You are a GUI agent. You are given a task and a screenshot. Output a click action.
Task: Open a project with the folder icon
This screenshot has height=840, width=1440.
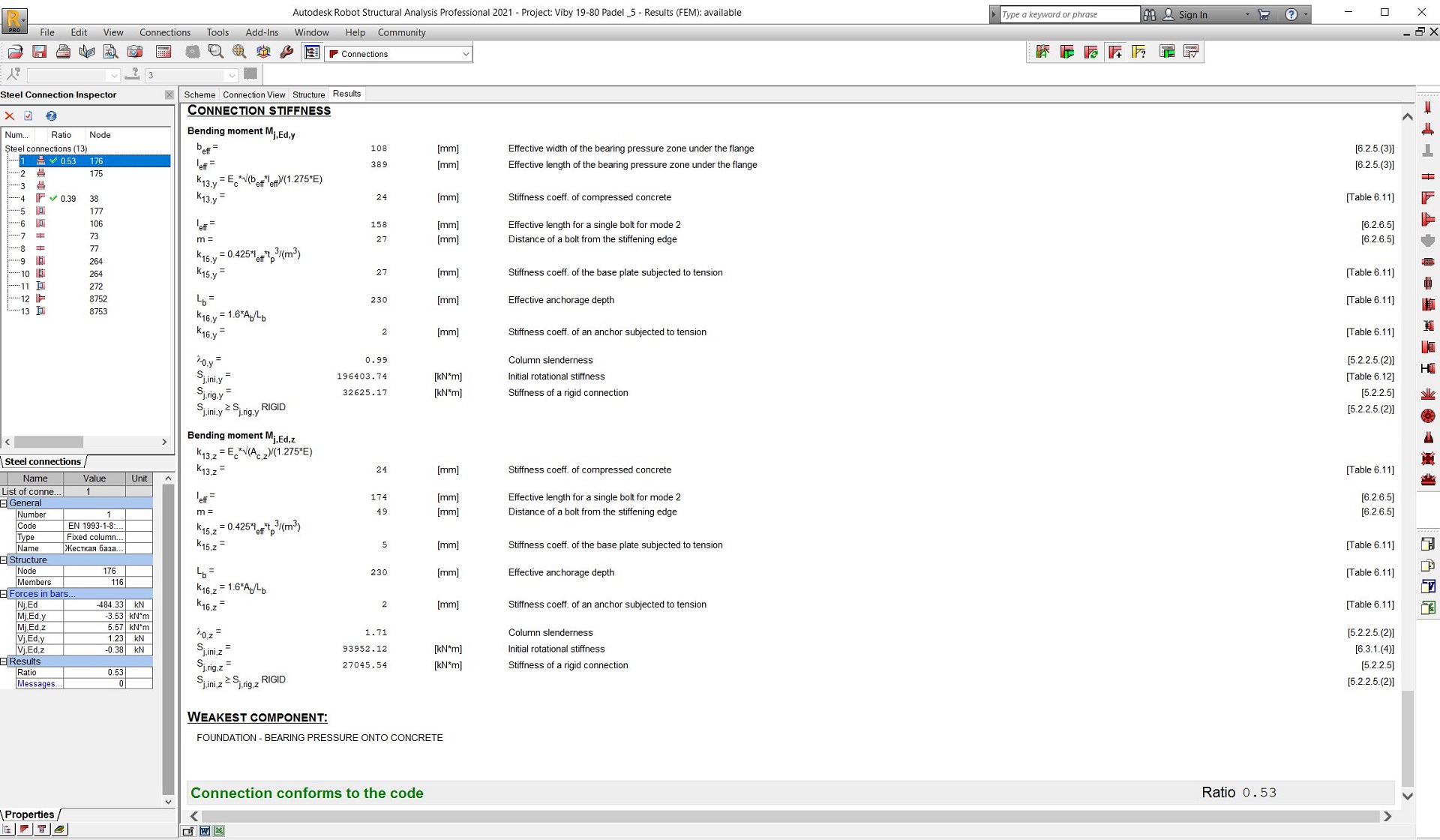pyautogui.click(x=15, y=52)
